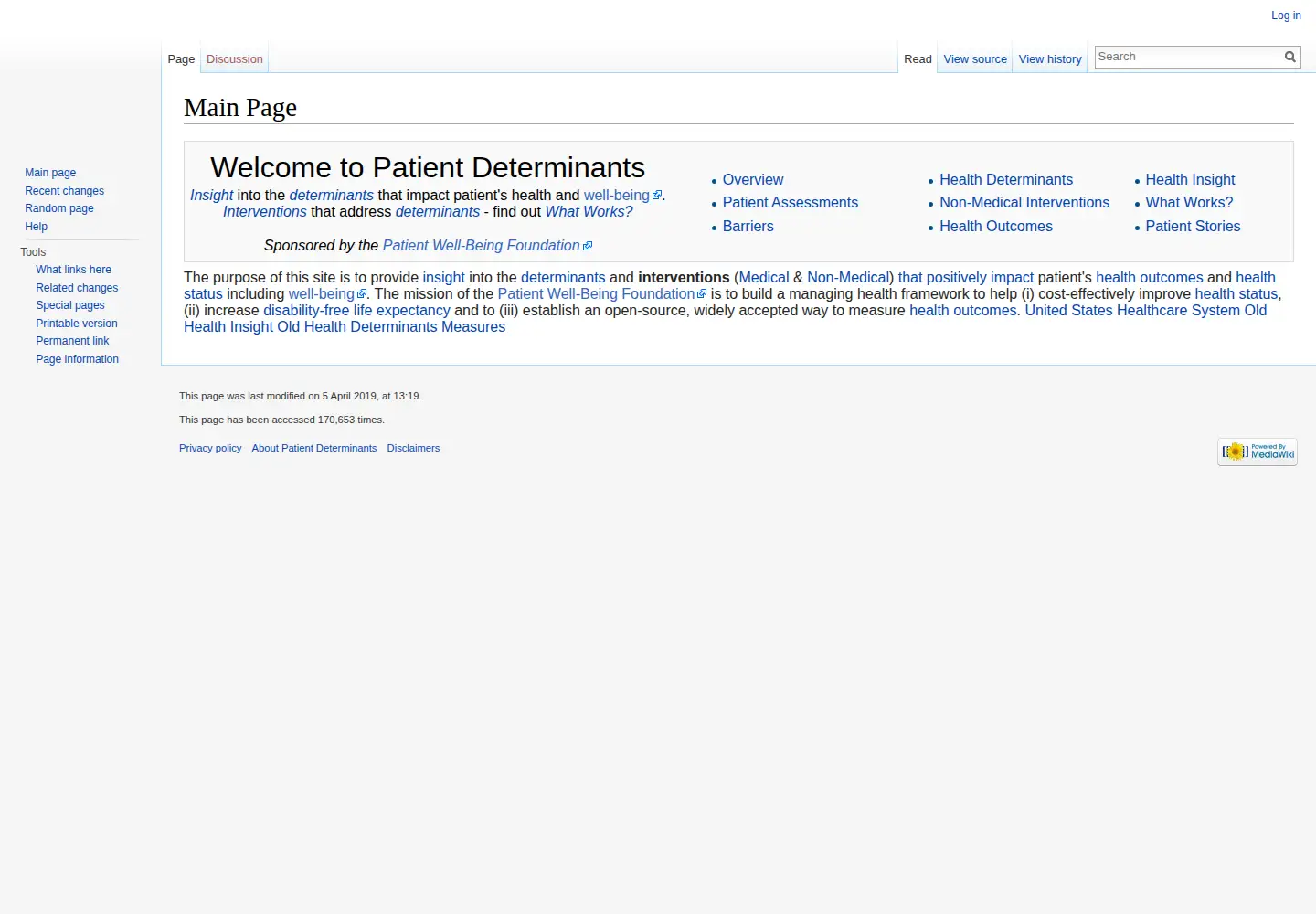Viewport: 1316px width, 914px height.
Task: Open Non-Medical Interventions link
Action: (x=1024, y=203)
